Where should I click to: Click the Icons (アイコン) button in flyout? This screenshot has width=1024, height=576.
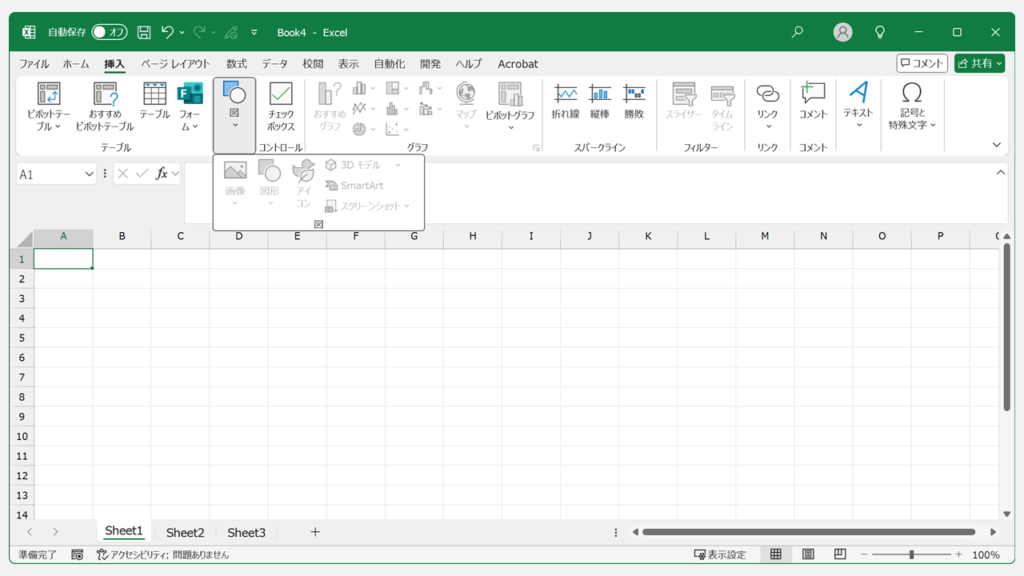coord(304,184)
